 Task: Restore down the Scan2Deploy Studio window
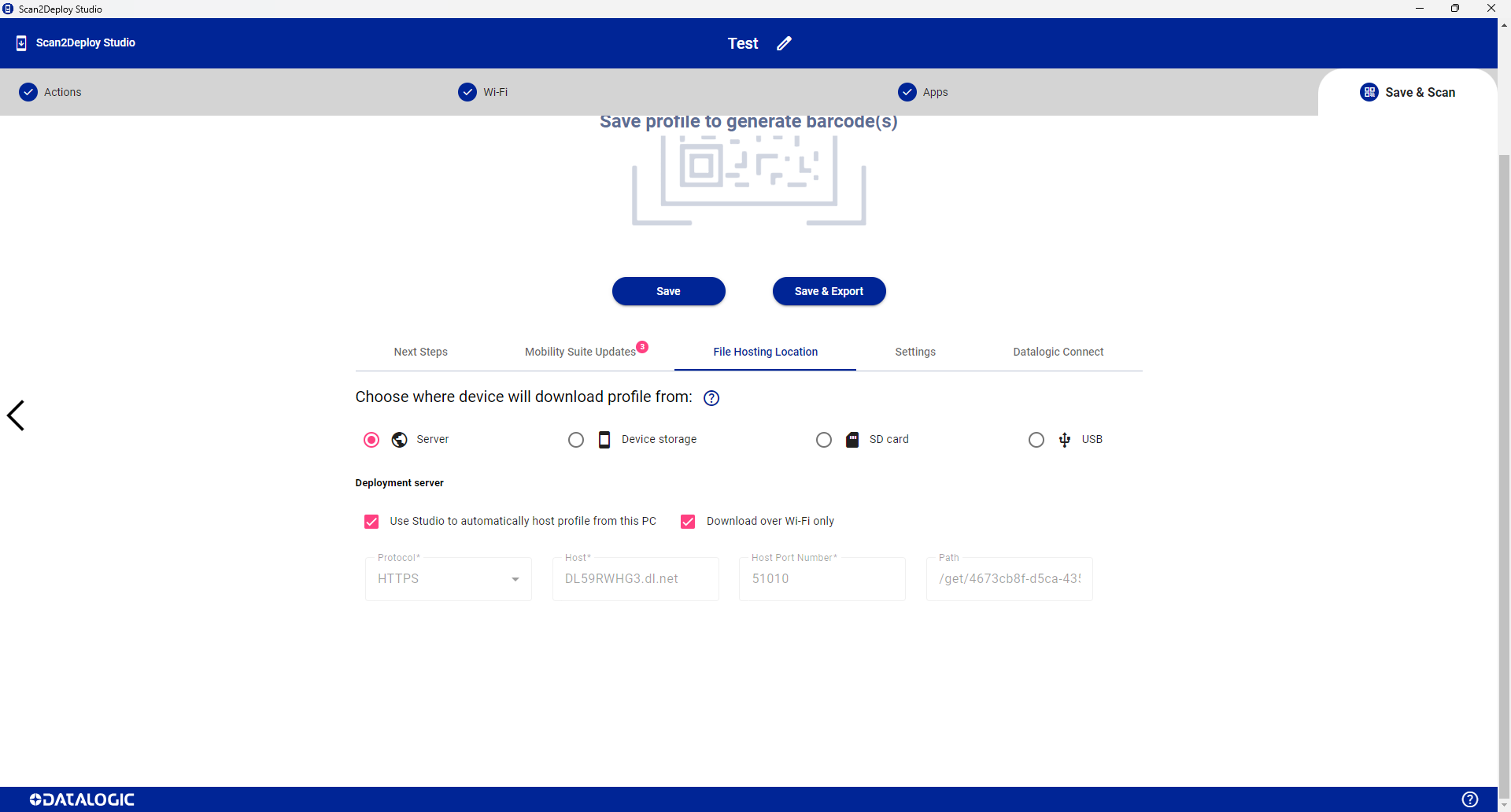point(1455,9)
